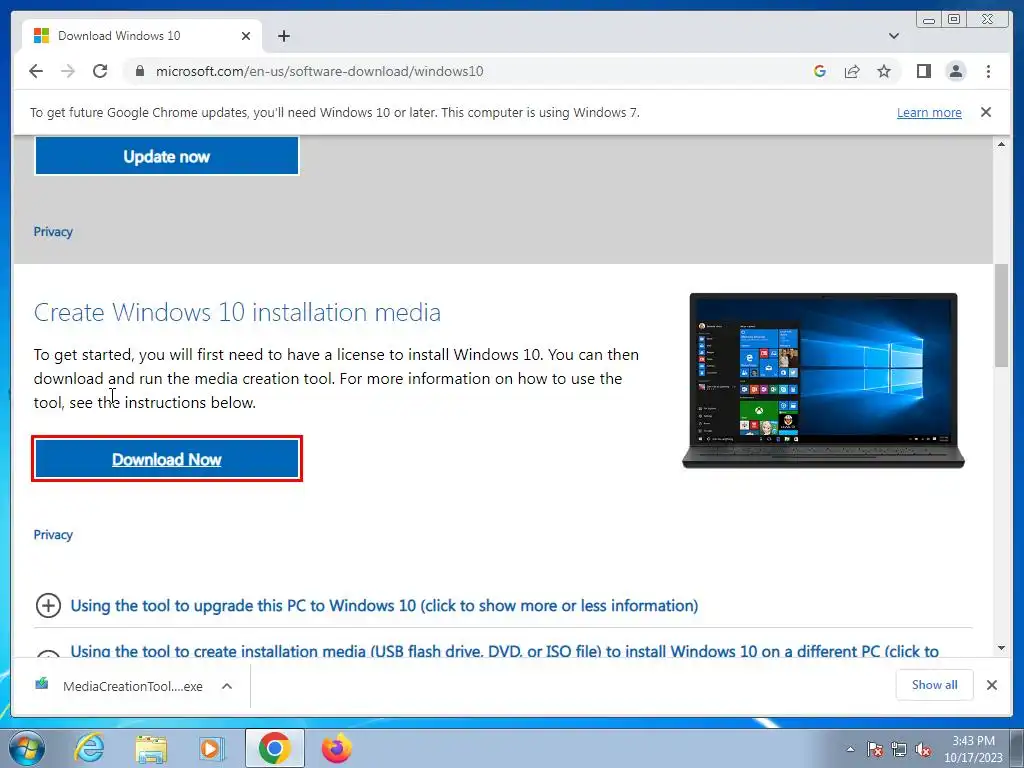This screenshot has width=1024, height=768.
Task: Open the Google search icon in address bar
Action: [820, 71]
